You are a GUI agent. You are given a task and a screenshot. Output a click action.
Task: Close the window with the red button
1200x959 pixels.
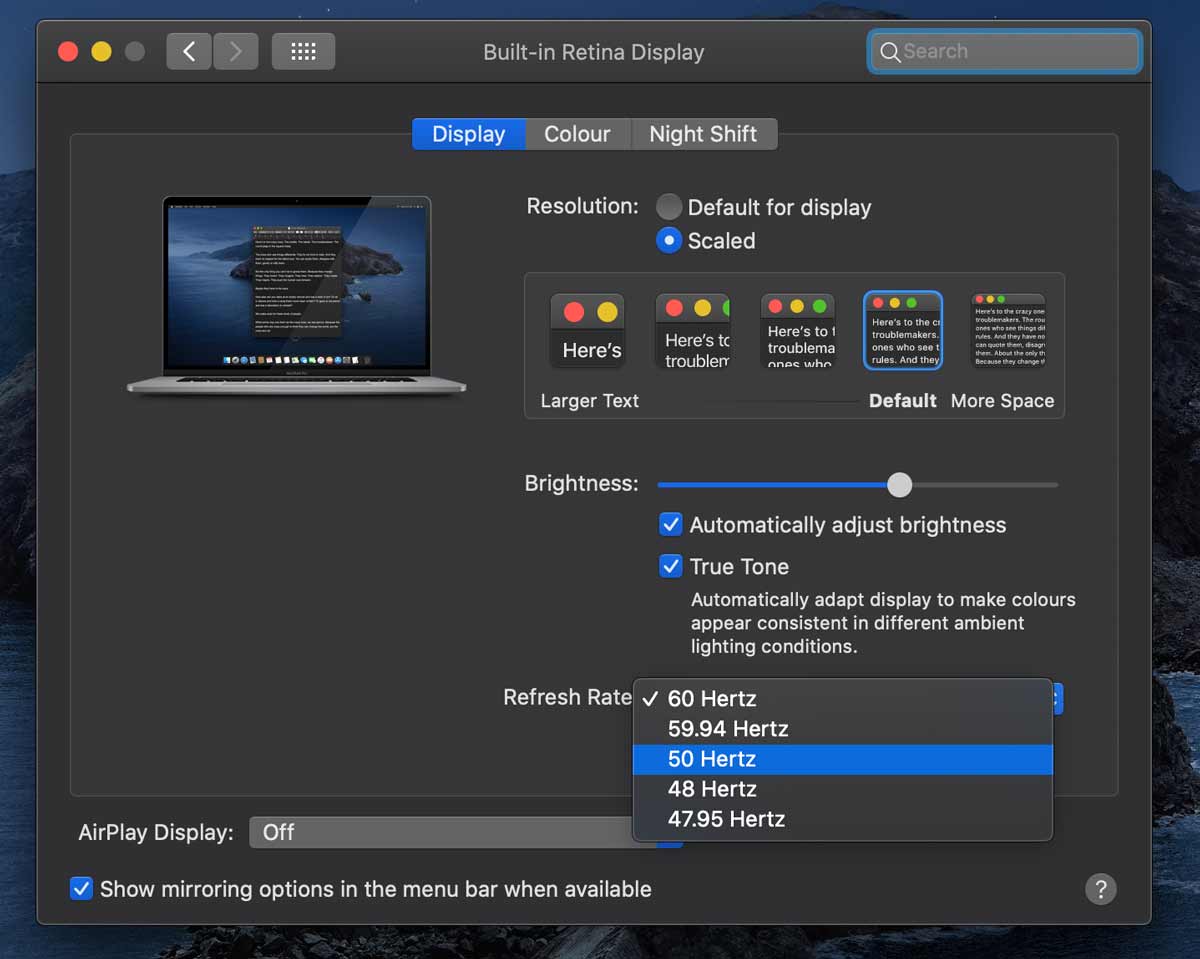point(68,51)
